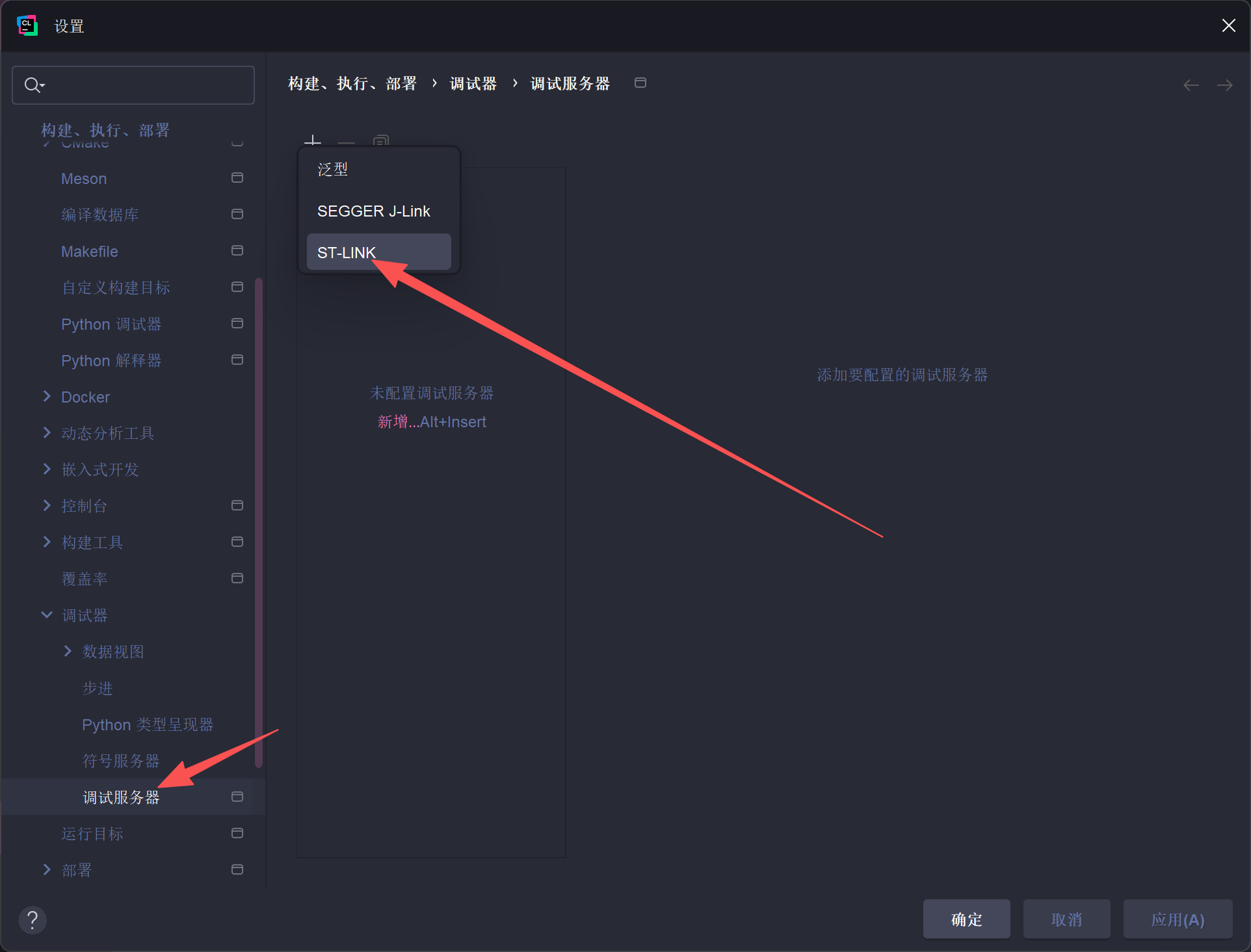
Task: Click the 构建、执行、部署 tree header
Action: 105,130
